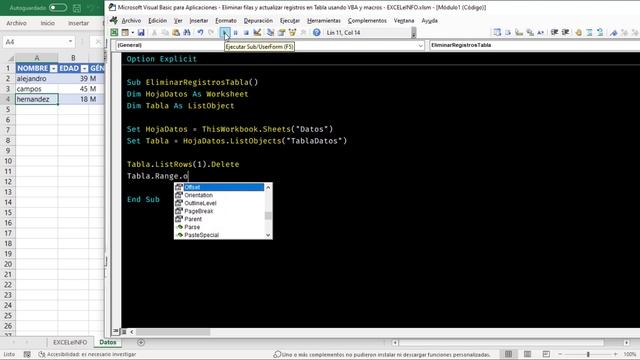Viewport: 640px width, 360px height.
Task: Open the Depuración menu
Action: (x=258, y=20)
